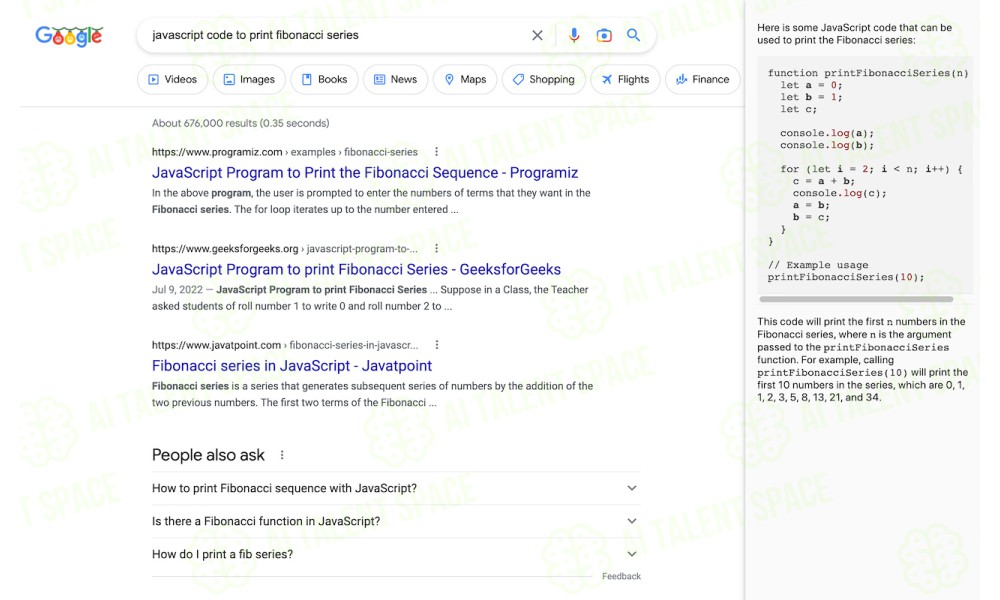The height and width of the screenshot is (600, 1000).
Task: Switch to the Flights filter tab
Action: (x=625, y=79)
